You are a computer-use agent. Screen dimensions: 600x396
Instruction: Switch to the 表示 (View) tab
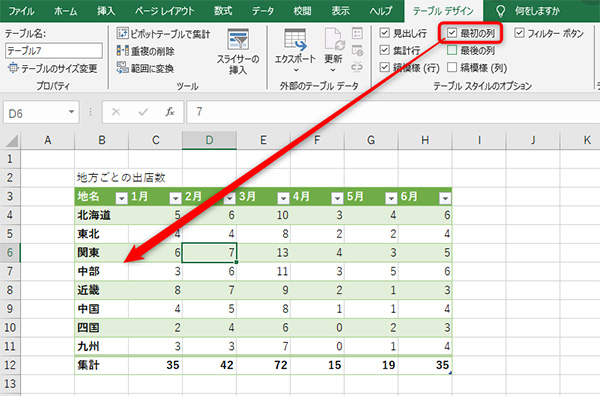(x=341, y=11)
